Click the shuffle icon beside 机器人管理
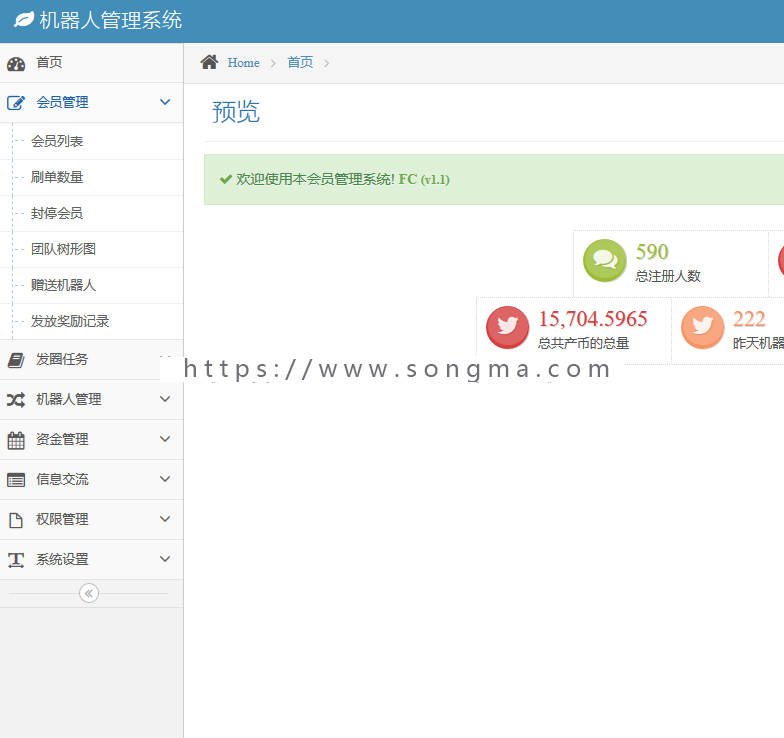The image size is (784, 738). pyautogui.click(x=16, y=400)
